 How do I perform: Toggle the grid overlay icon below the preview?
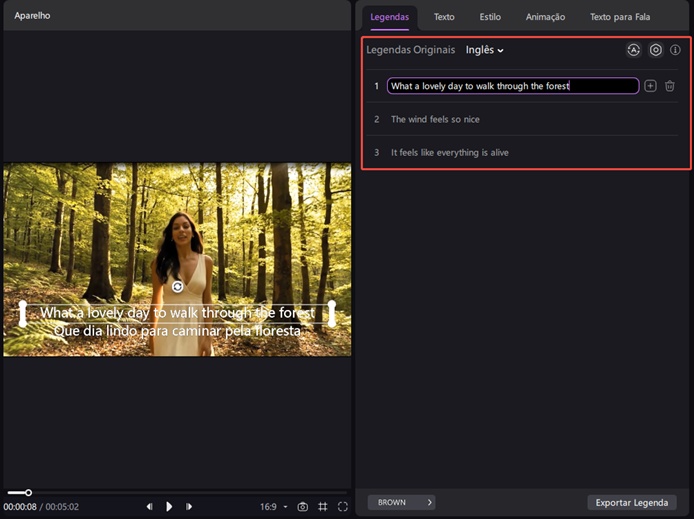pyautogui.click(x=322, y=507)
